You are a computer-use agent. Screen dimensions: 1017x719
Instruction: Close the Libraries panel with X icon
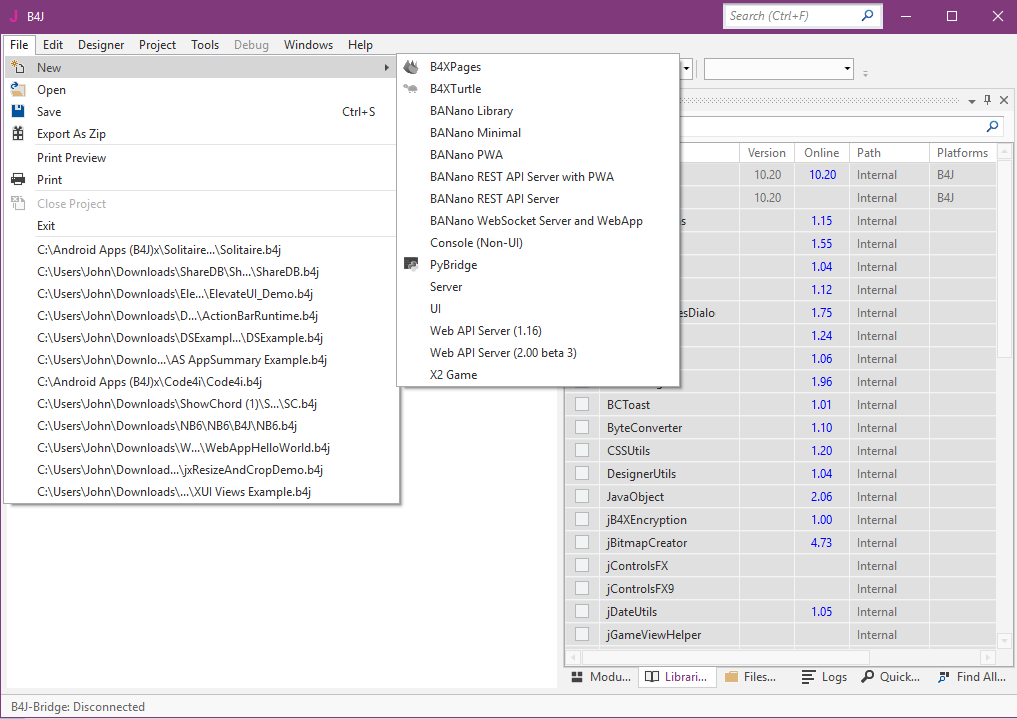(x=1004, y=100)
